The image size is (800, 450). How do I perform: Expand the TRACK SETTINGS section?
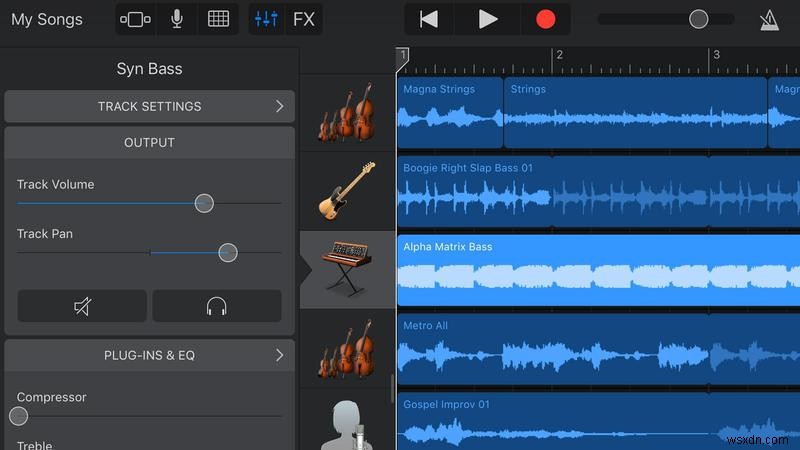[149, 106]
